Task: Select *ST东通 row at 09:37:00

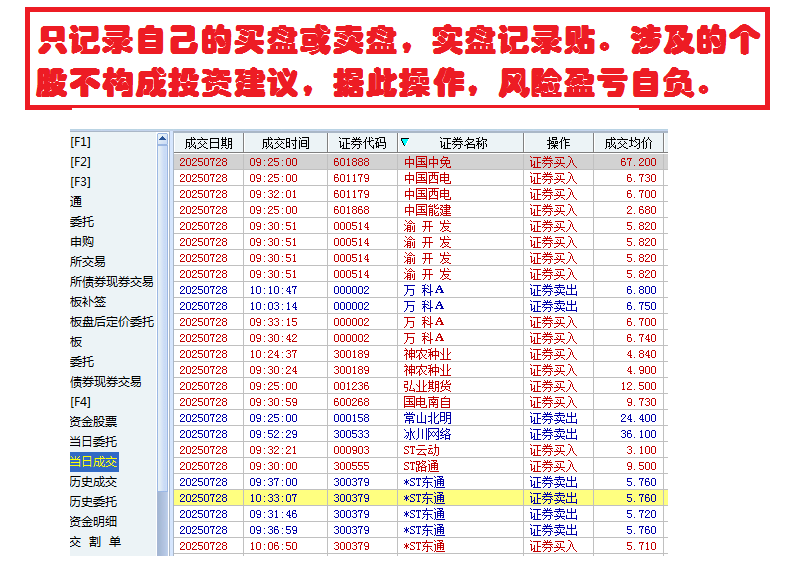Action: 420,482
